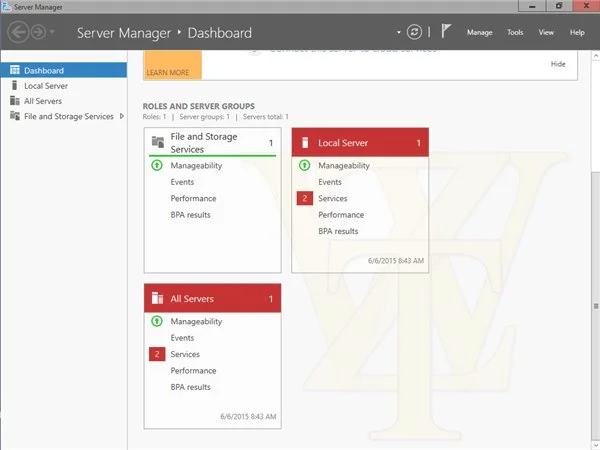Screen dimensions: 600x450
Task: Refresh the Server Manager dashboard
Action: click(414, 32)
